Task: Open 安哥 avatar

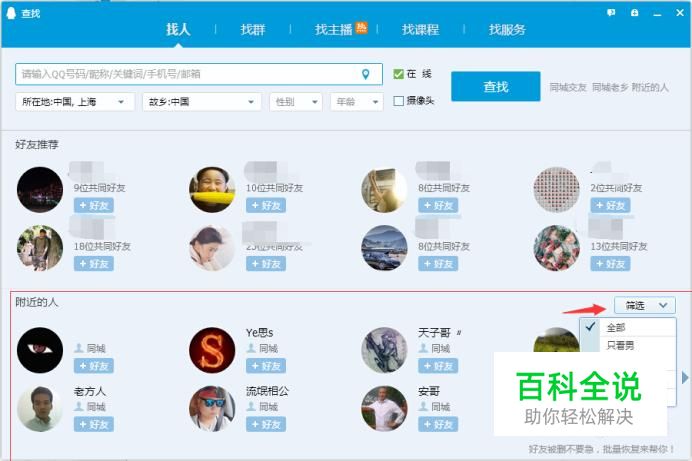Action: pyautogui.click(x=384, y=409)
